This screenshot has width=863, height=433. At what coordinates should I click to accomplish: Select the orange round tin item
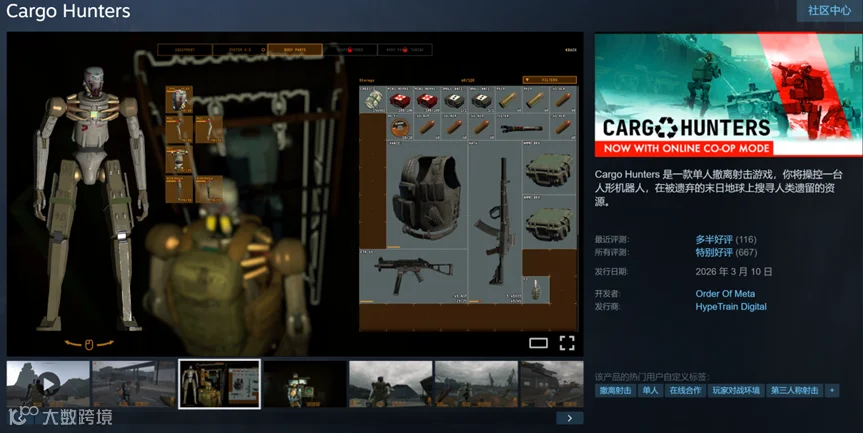point(400,128)
